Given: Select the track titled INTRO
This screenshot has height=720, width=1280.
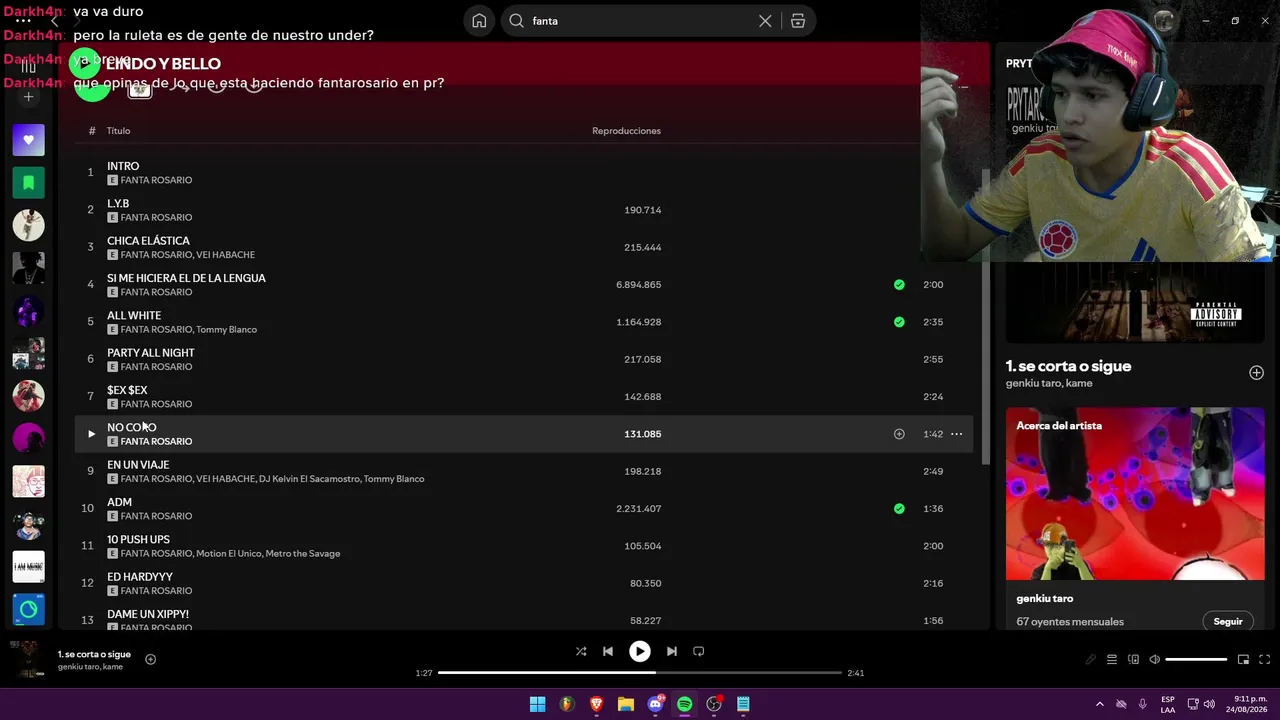Looking at the screenshot, I should [x=123, y=166].
